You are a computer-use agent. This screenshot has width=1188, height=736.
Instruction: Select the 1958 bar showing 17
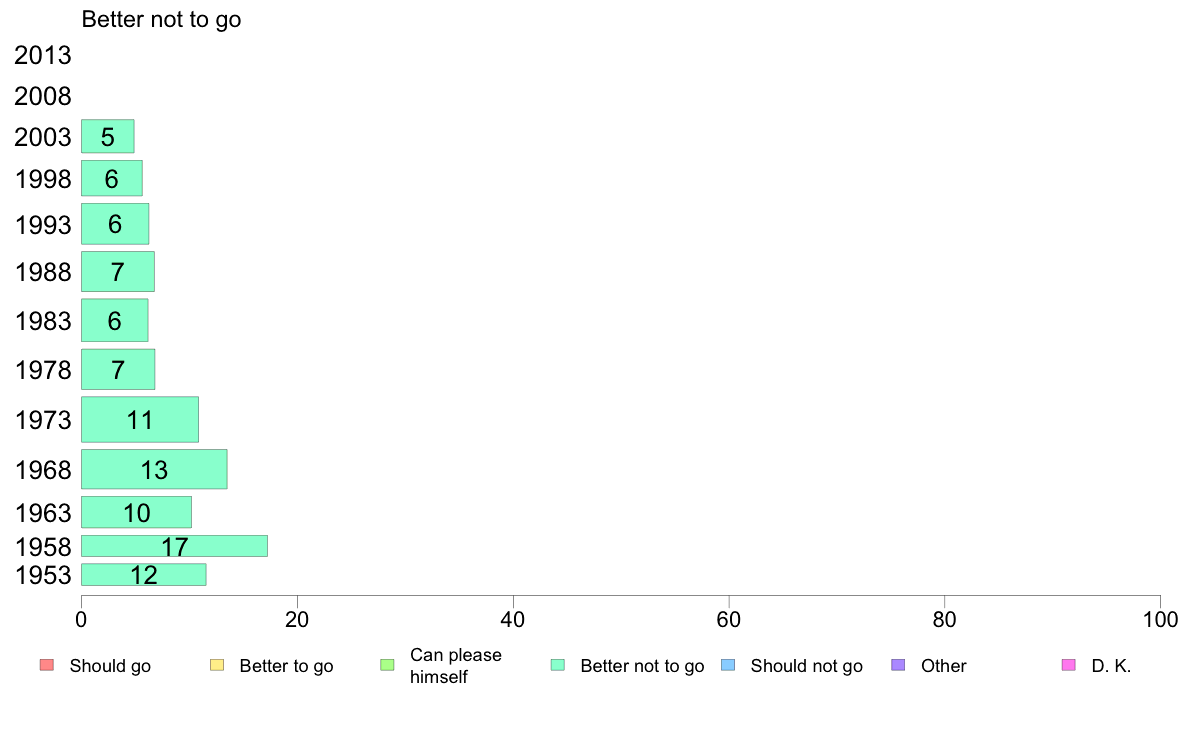pos(174,546)
